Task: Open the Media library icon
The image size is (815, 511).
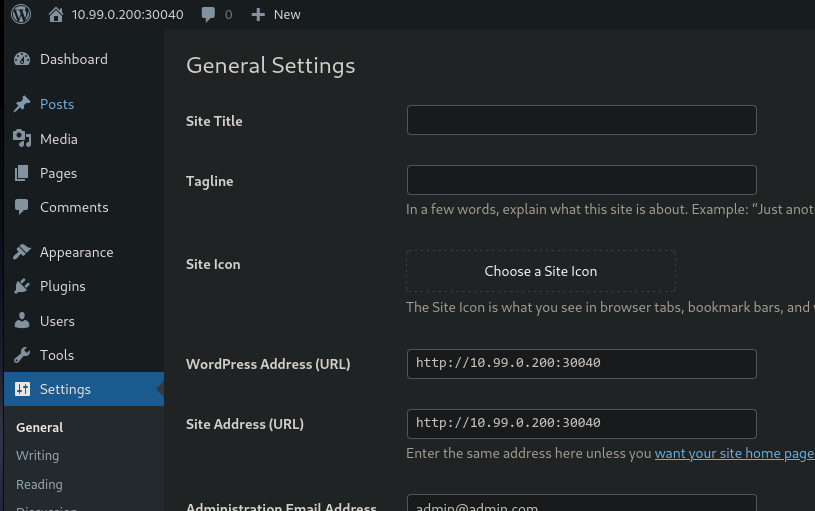Action: [x=22, y=139]
